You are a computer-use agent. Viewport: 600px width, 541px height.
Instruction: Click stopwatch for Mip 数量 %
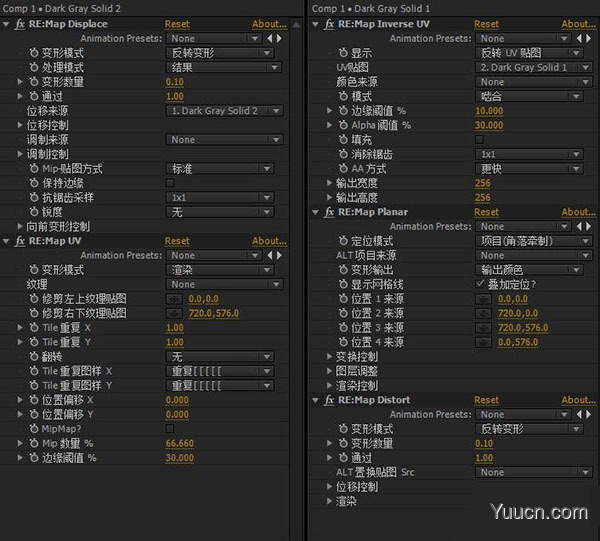(x=34, y=443)
